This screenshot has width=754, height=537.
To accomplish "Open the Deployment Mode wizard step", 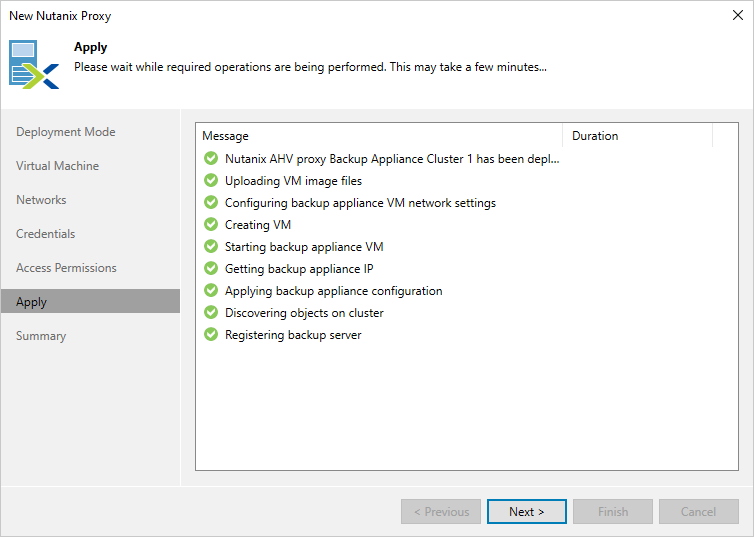I will [x=66, y=132].
